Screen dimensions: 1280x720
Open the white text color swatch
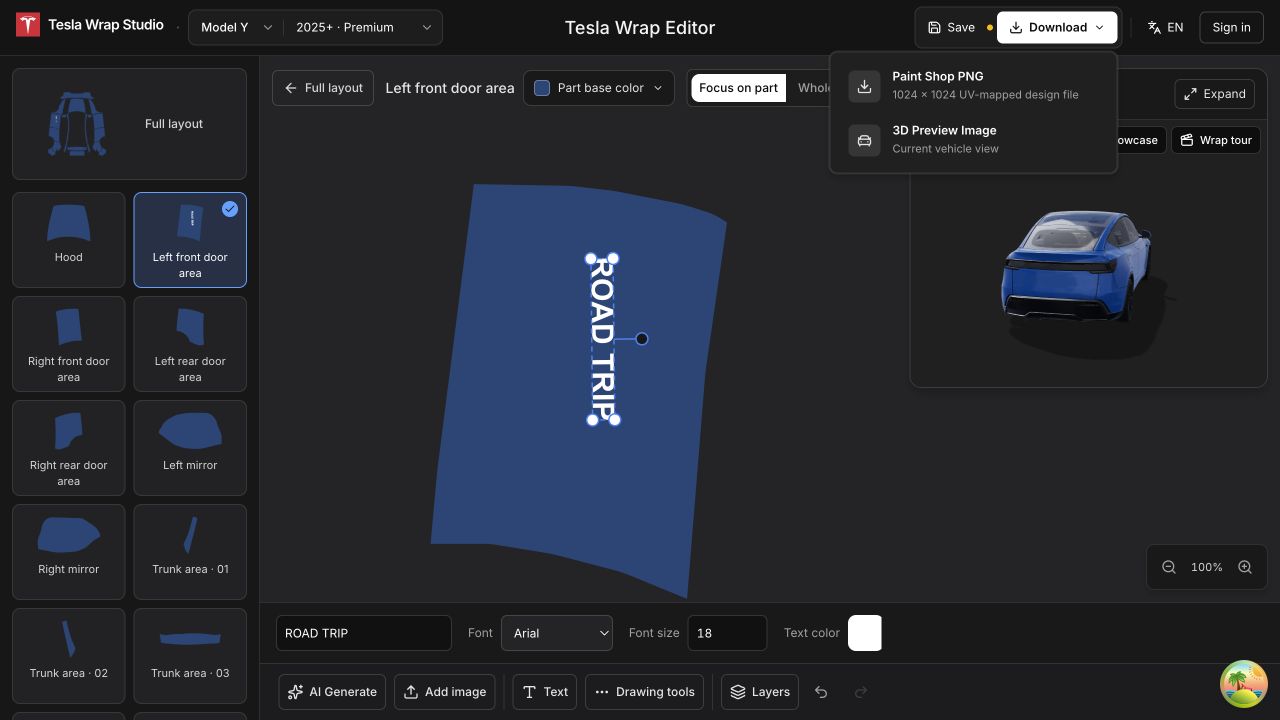tap(865, 633)
